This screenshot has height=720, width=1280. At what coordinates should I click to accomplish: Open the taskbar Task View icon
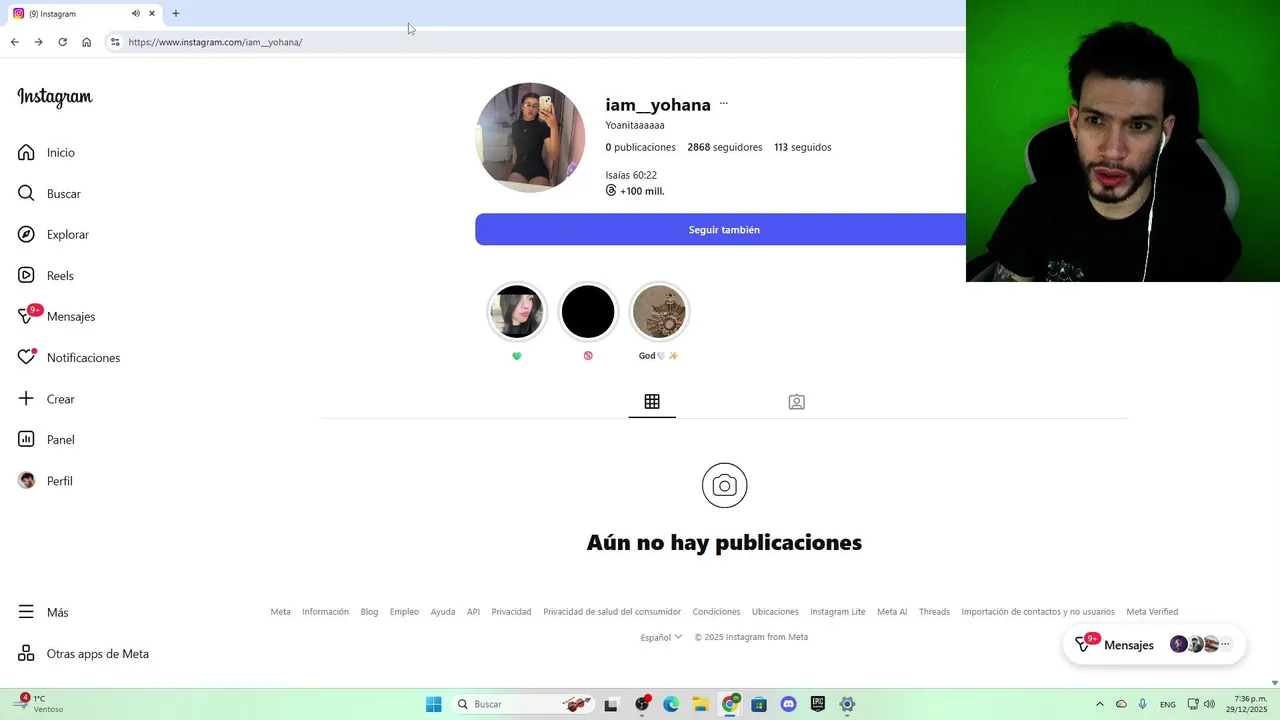(611, 704)
